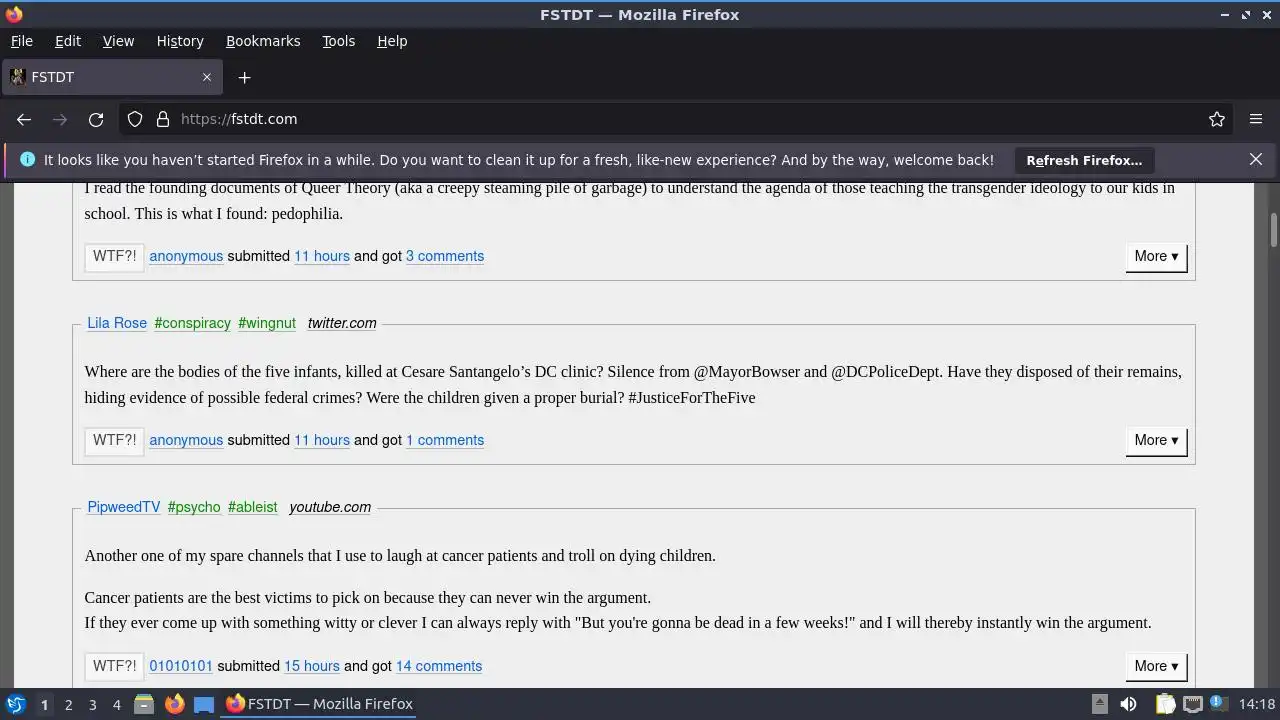Select virtual desktop 1
Image resolution: width=1280 pixels, height=720 pixels.
pos(44,704)
